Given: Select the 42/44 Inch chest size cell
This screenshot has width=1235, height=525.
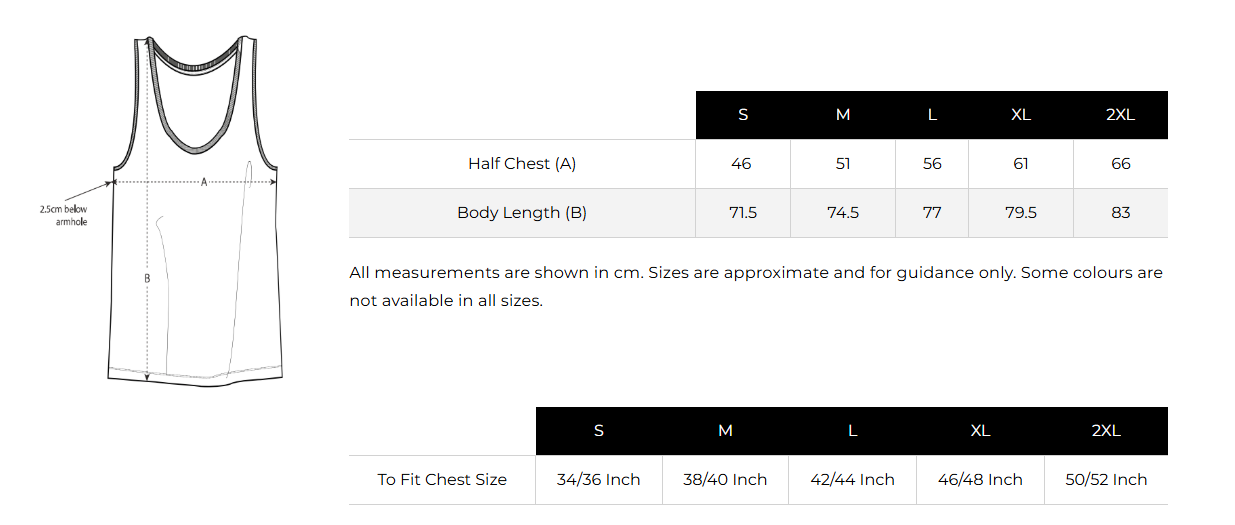Looking at the screenshot, I should (852, 480).
